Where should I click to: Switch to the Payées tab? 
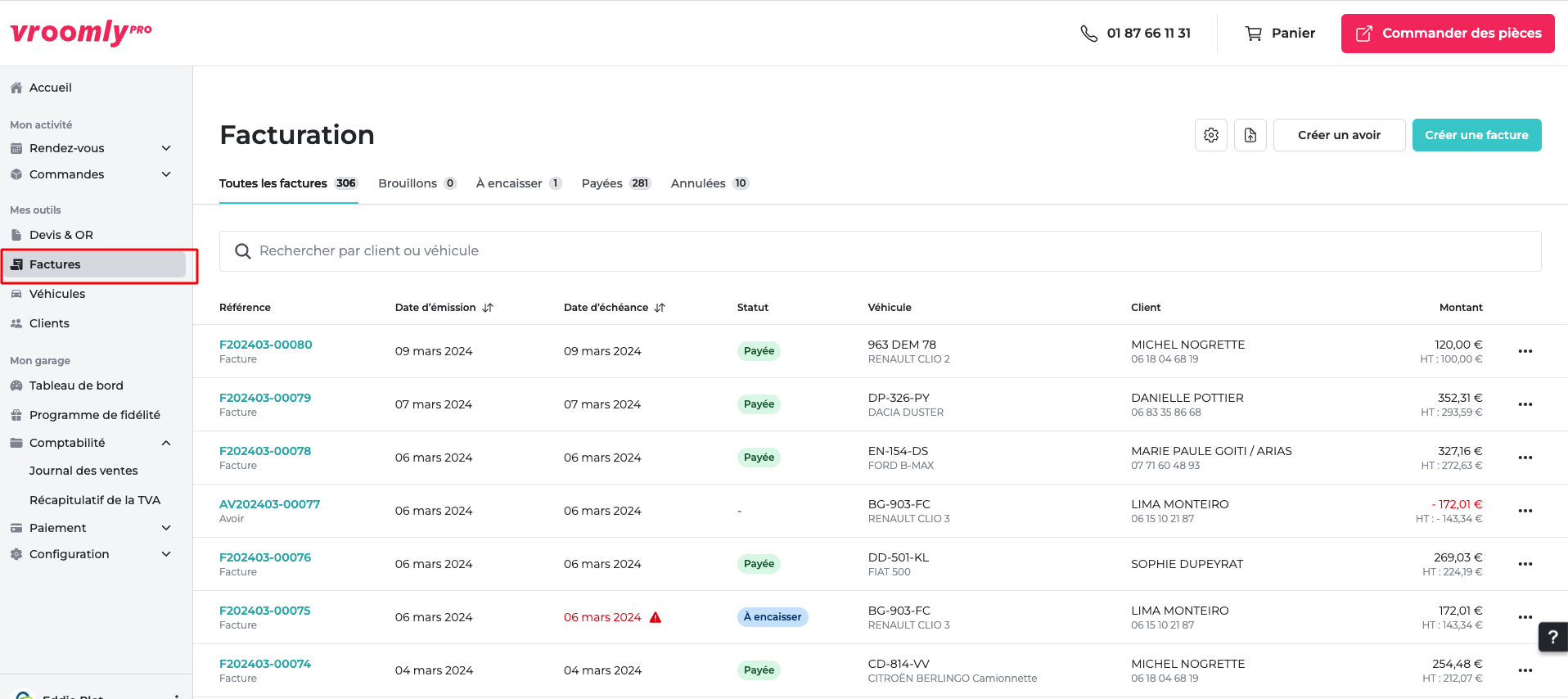pos(616,183)
